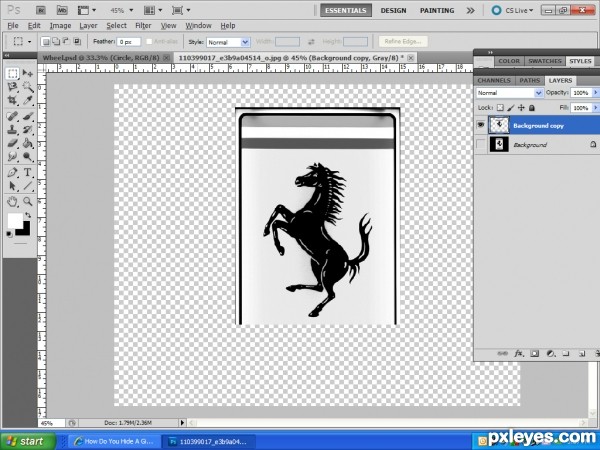Screen dimensions: 600x450
Task: Select the Type tool
Action: click(28, 172)
